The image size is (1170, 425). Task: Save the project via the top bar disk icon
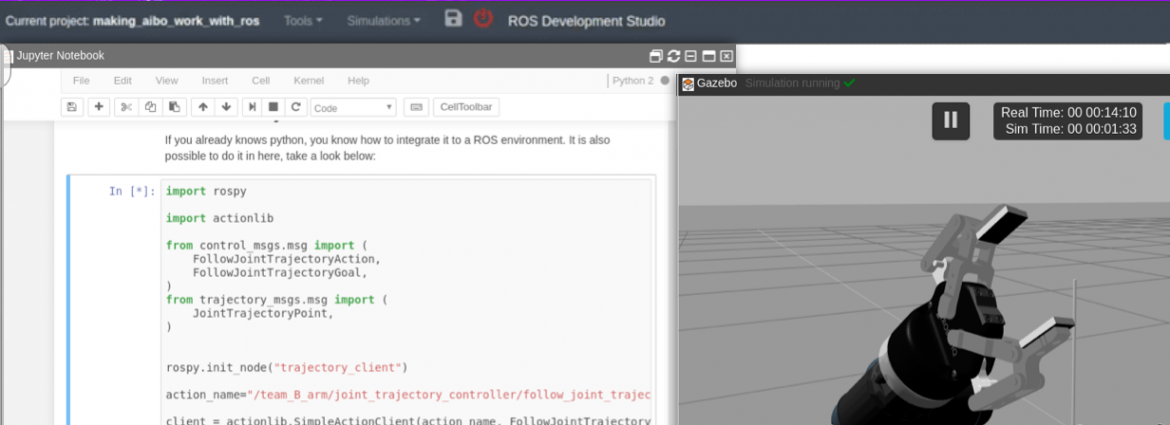[453, 19]
